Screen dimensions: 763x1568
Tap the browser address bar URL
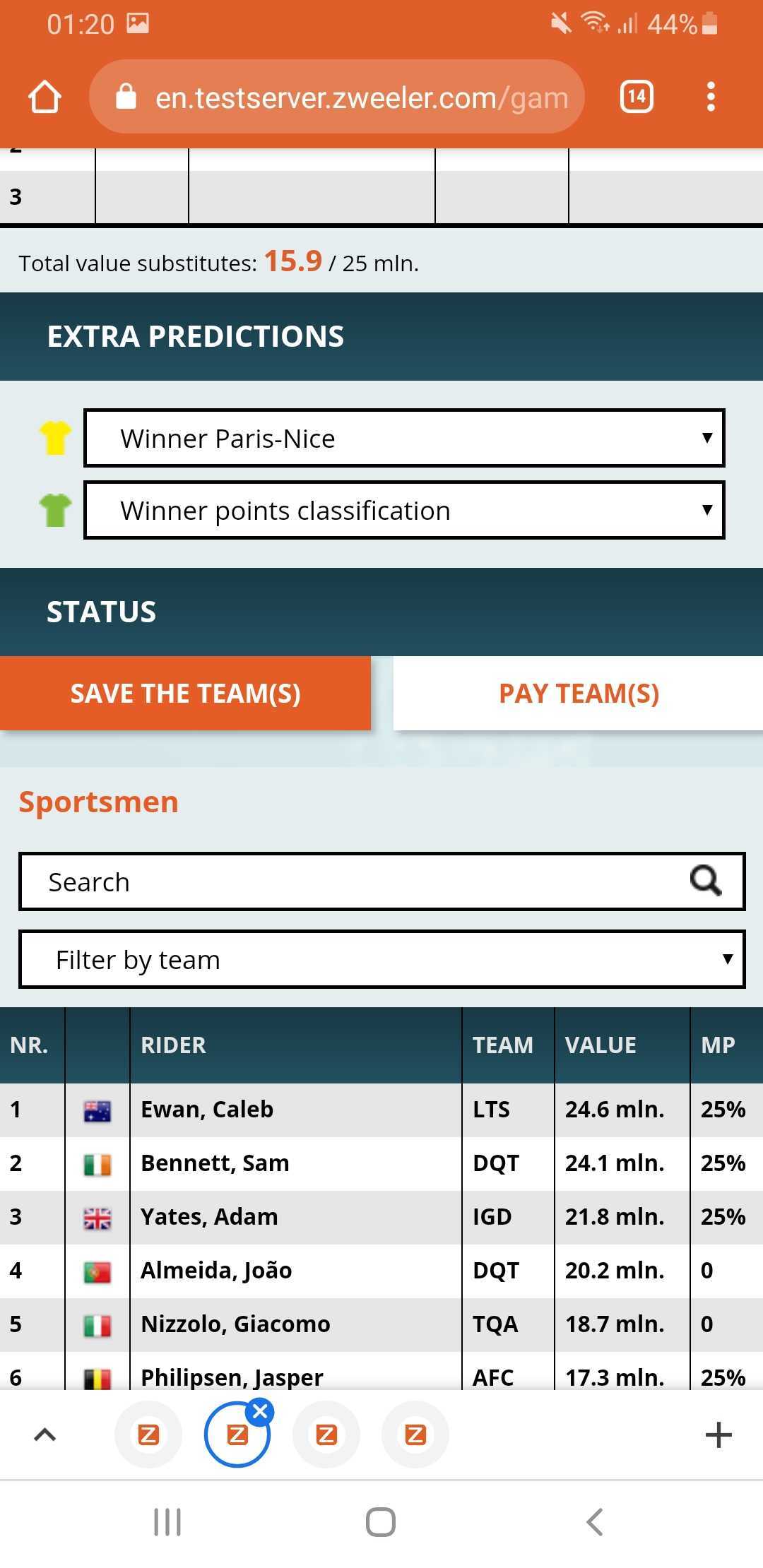[360, 97]
